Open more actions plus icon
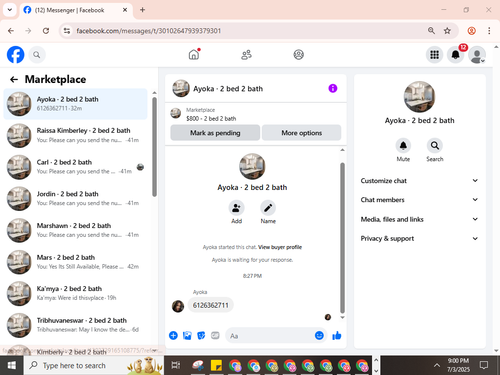The width and height of the screenshot is (500, 375). pyautogui.click(x=173, y=335)
